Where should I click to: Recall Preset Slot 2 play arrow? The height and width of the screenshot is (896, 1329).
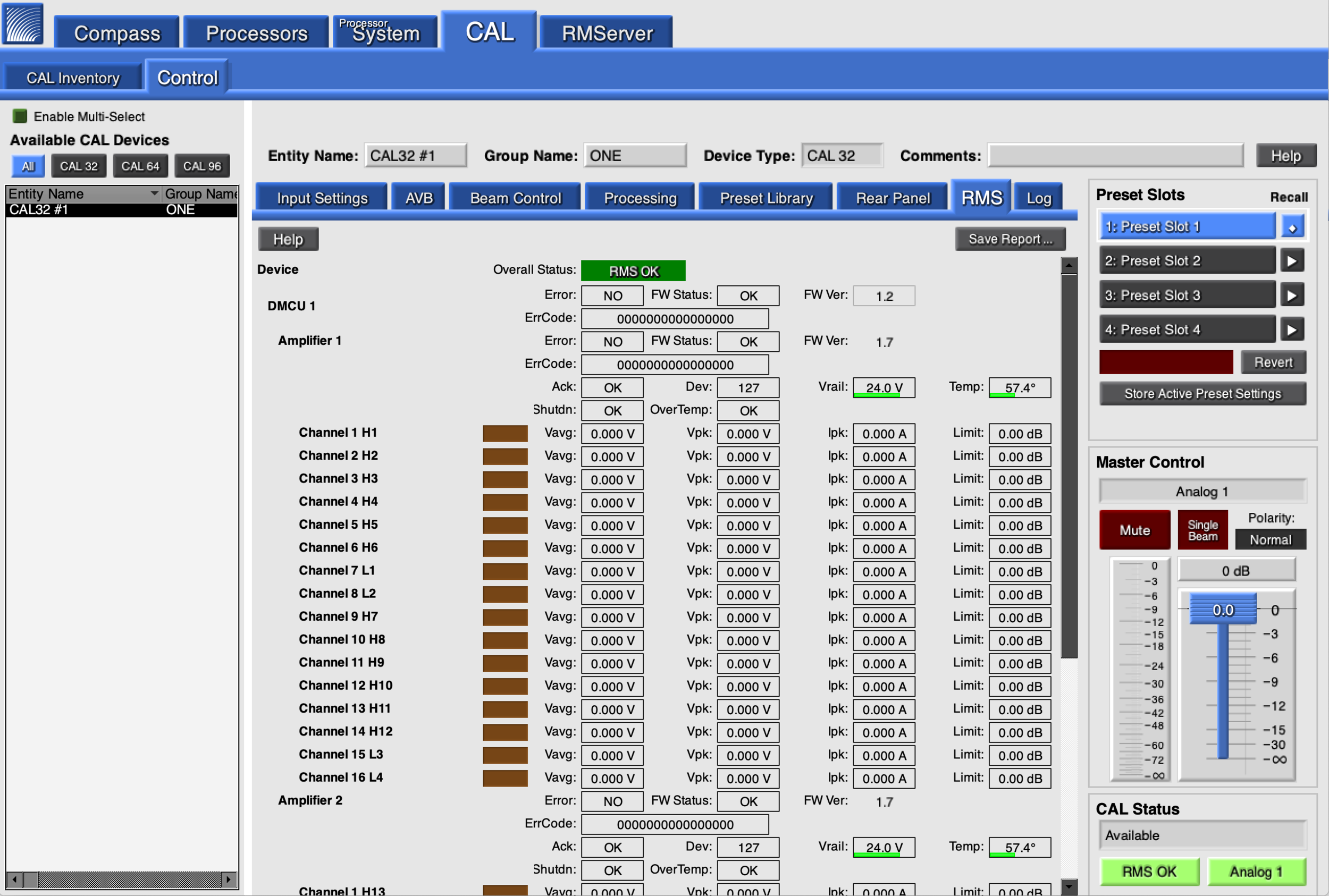[x=1292, y=261]
